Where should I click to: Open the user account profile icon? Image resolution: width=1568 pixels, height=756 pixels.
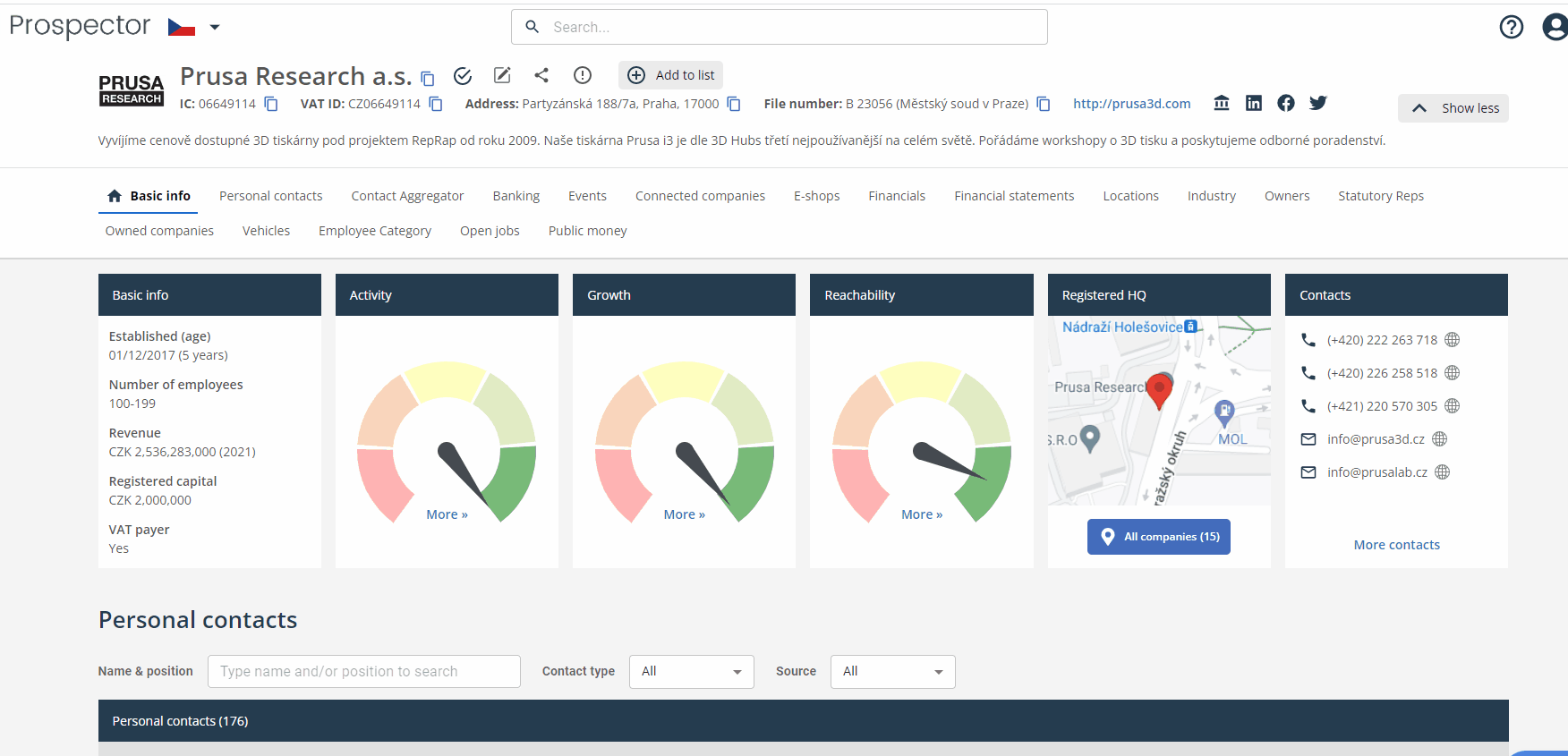pos(1555,27)
